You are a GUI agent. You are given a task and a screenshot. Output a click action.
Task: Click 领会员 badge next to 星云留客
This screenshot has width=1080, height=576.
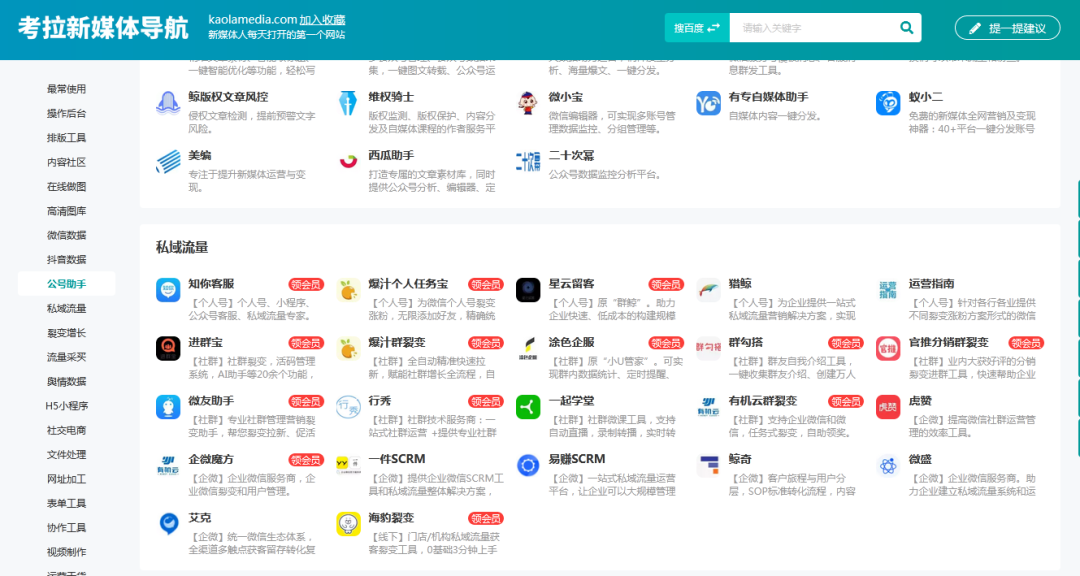(x=666, y=284)
